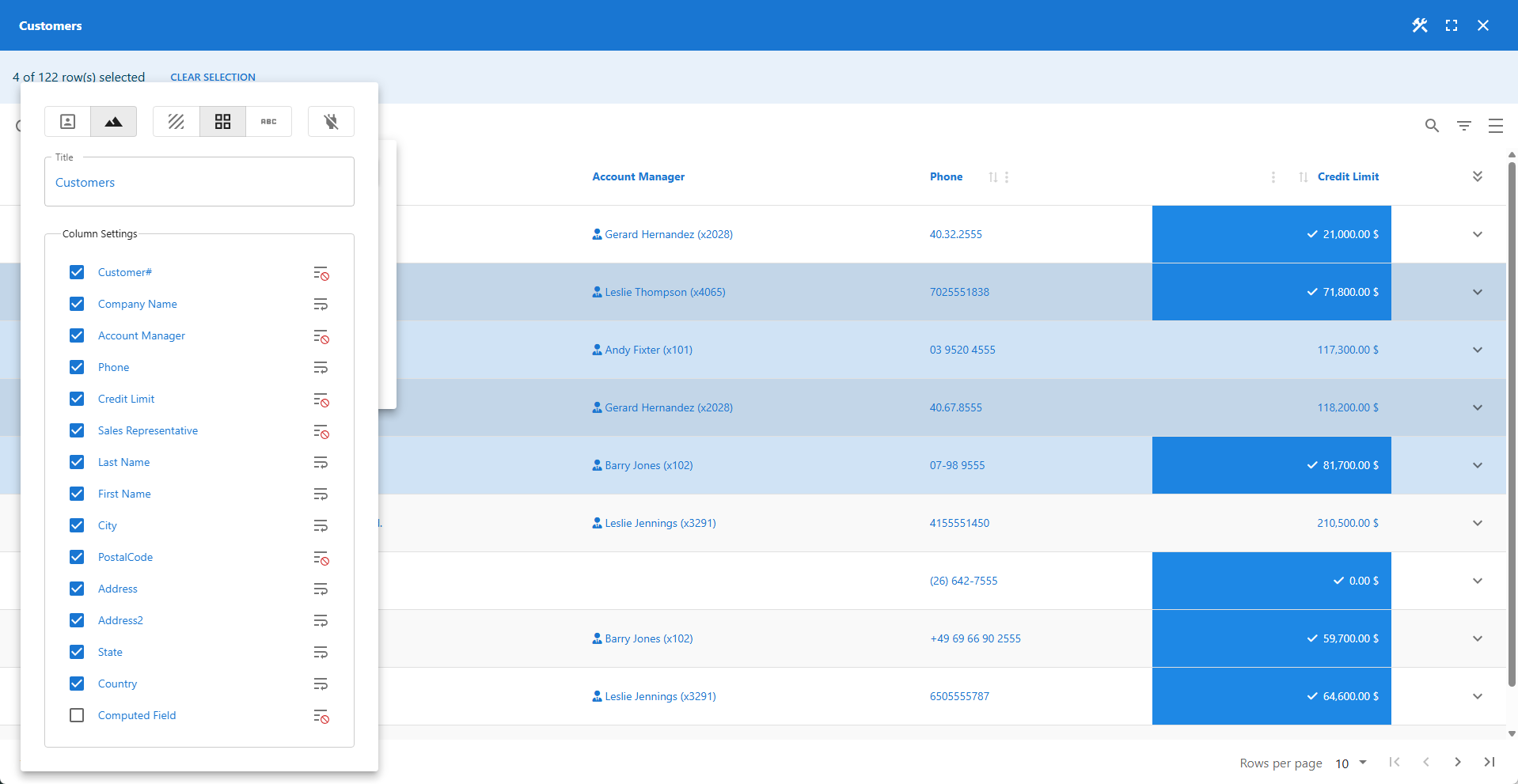Screen dimensions: 1518x784
Task: Enter fullscreen mode from the title bar
Action: click(1452, 25)
